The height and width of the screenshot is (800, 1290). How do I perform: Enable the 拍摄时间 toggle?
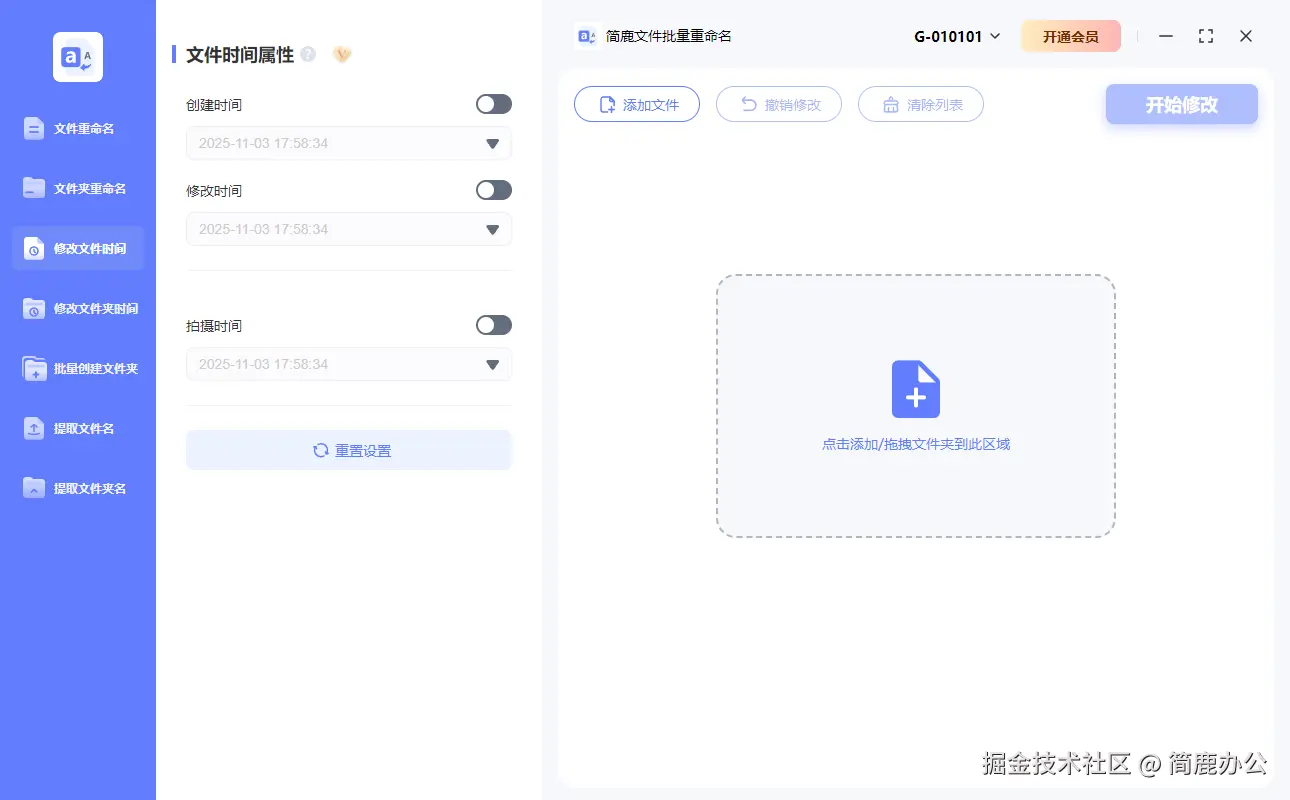click(x=493, y=325)
